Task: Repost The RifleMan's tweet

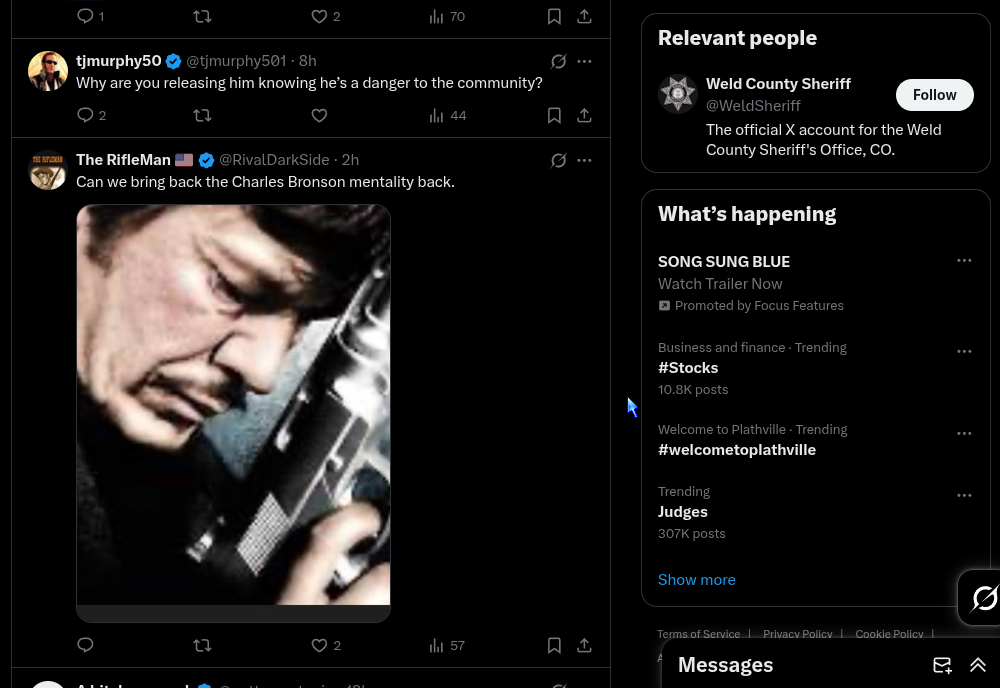Action: [x=202, y=645]
